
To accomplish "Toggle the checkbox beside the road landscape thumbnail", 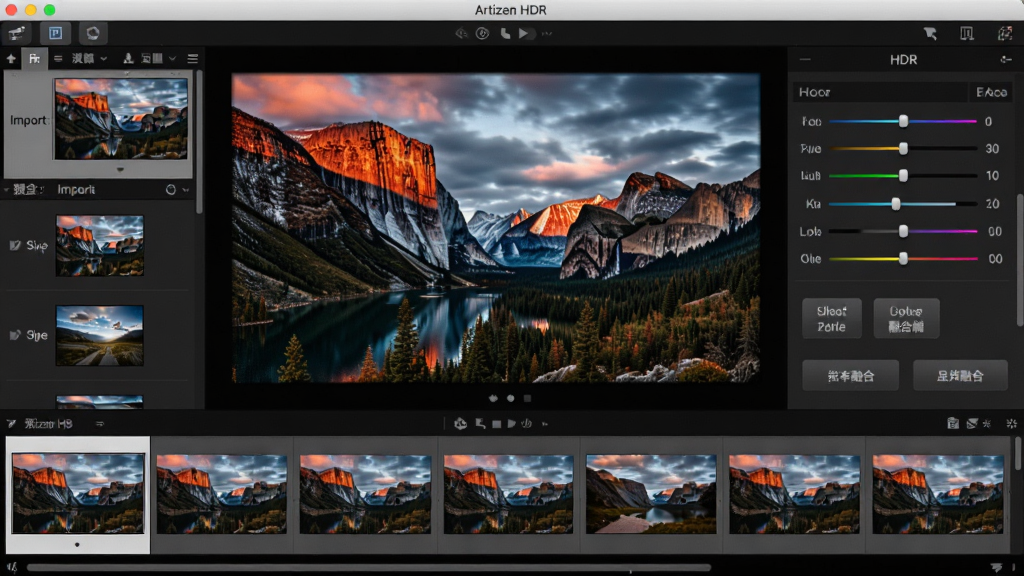I will pos(15,335).
